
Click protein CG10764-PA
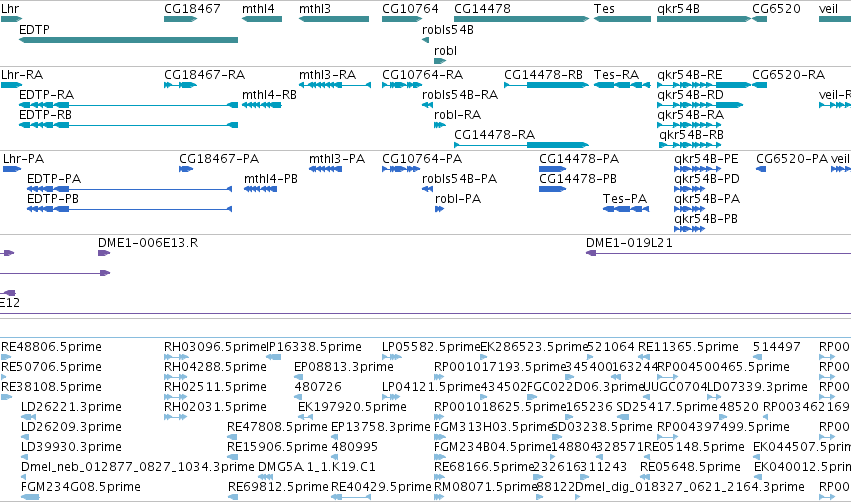click(x=422, y=158)
